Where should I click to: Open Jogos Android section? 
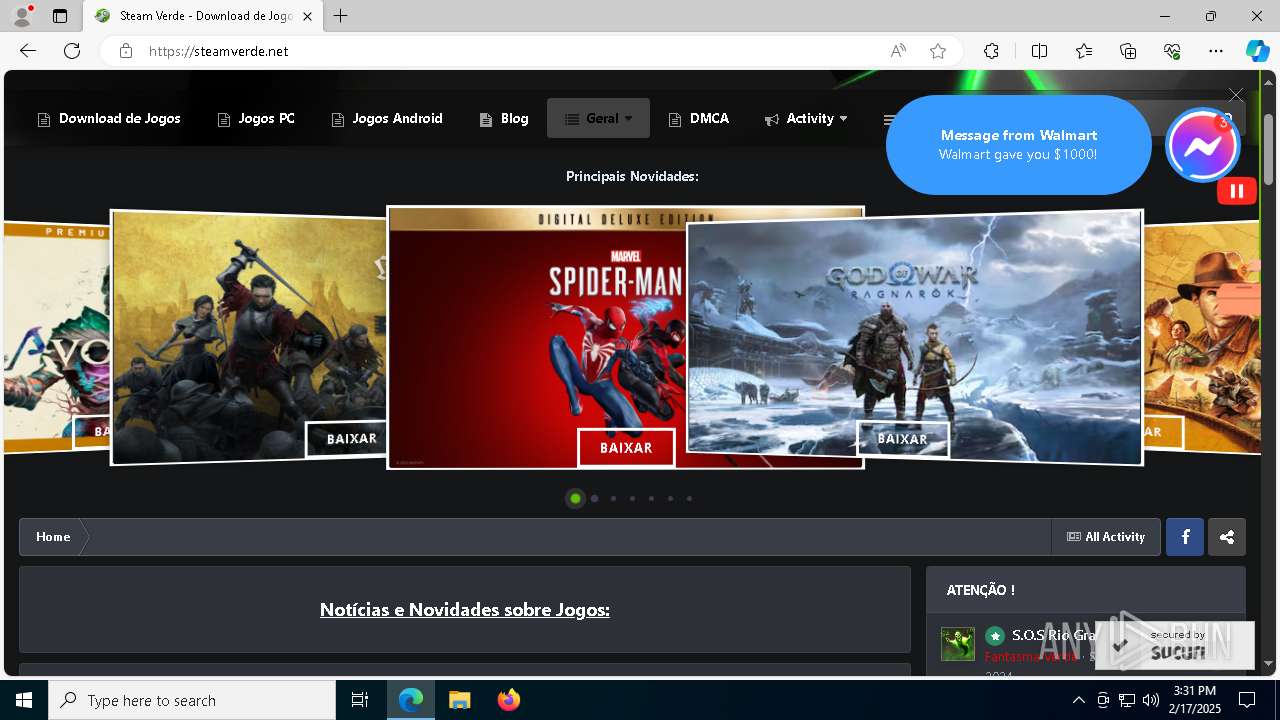tap(387, 118)
